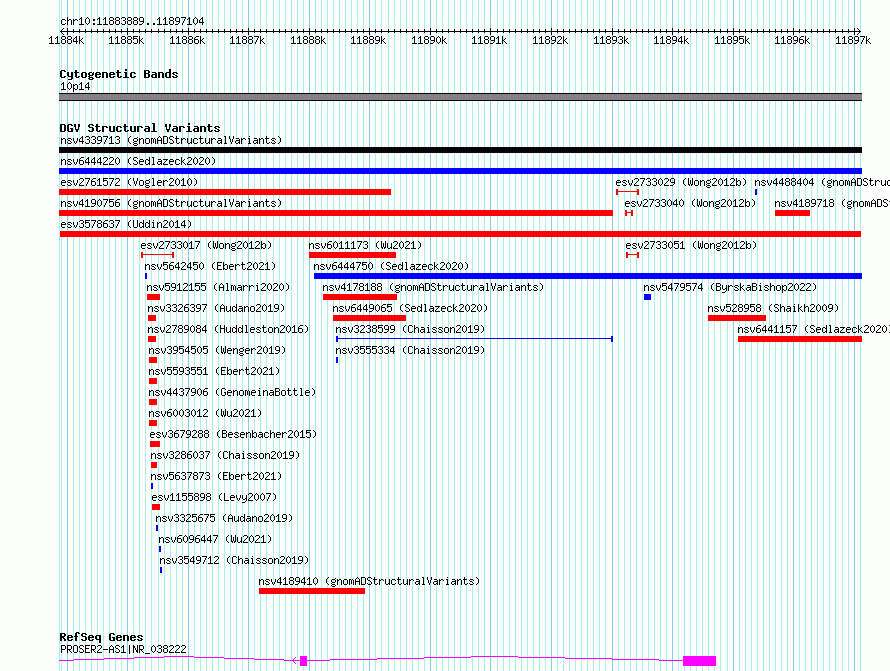Click the nsv4437906 GenomeinaBottle variant label
This screenshot has width=890, height=671.
232,392
